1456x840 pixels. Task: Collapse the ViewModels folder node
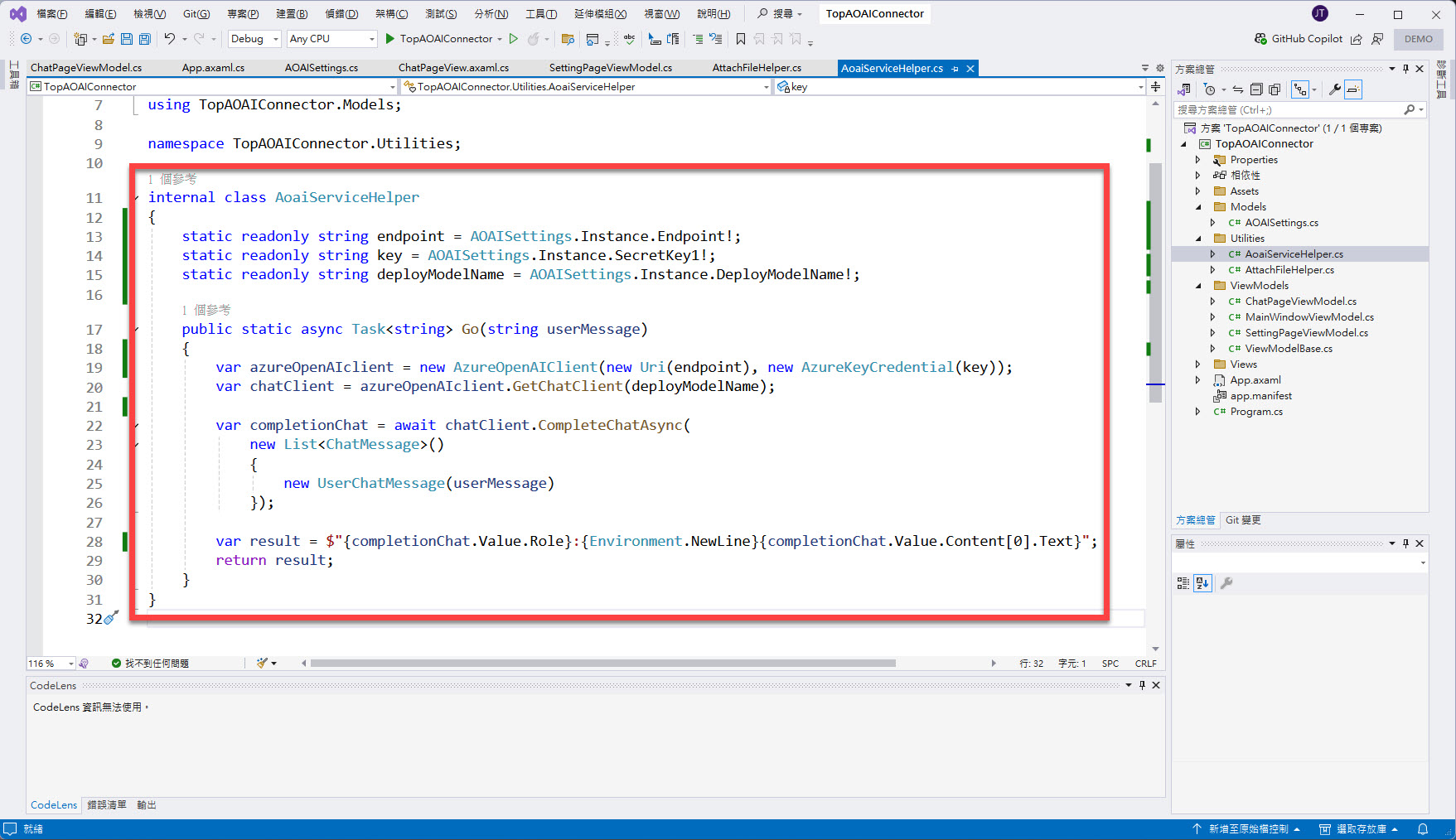(1197, 286)
